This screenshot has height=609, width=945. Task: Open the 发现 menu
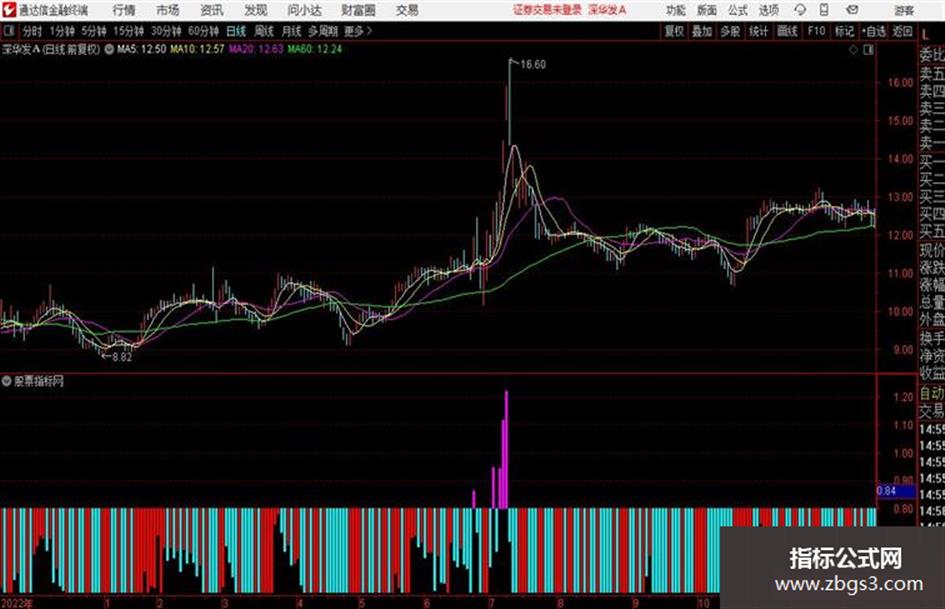click(x=256, y=10)
